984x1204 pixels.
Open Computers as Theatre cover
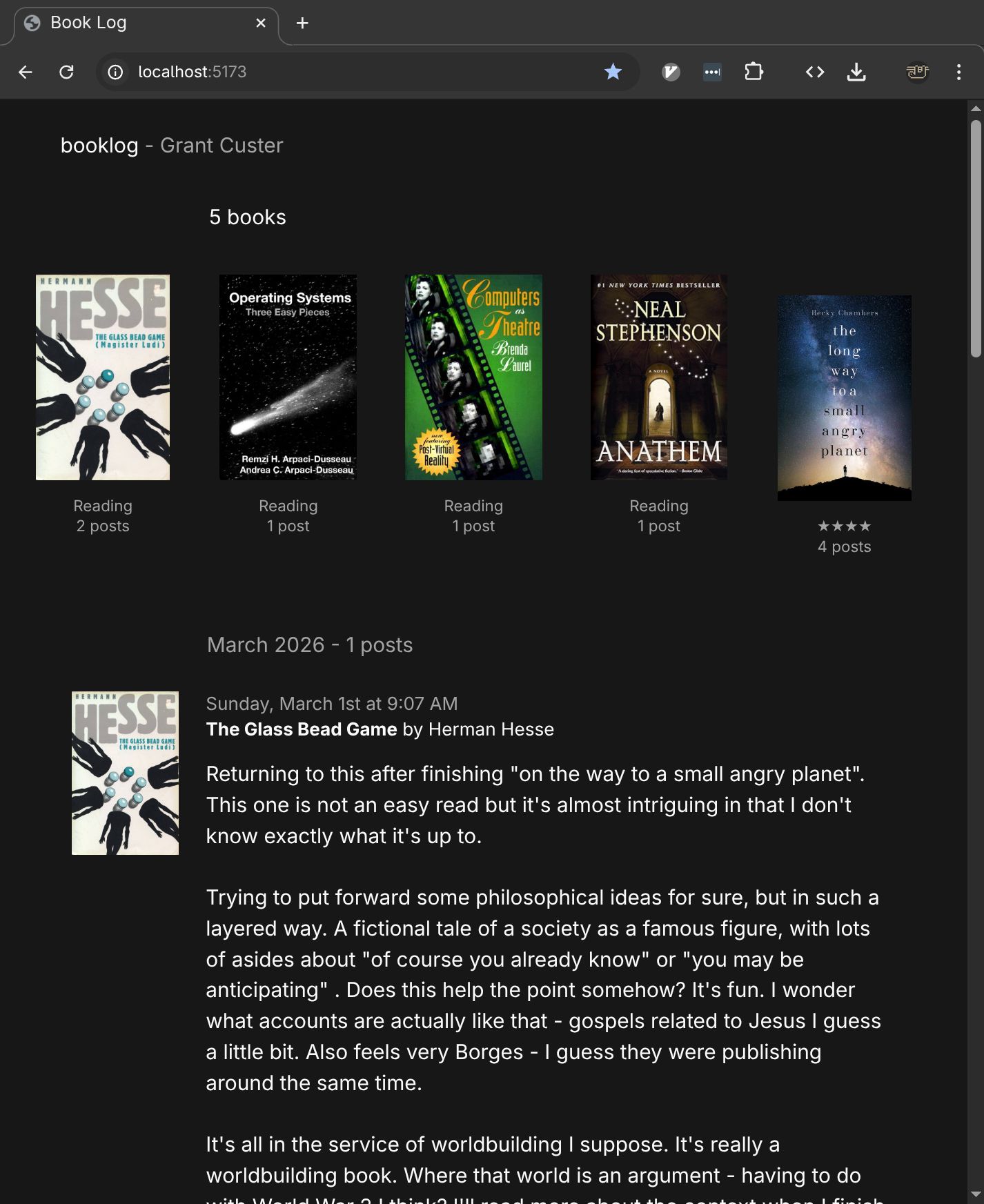tap(473, 377)
